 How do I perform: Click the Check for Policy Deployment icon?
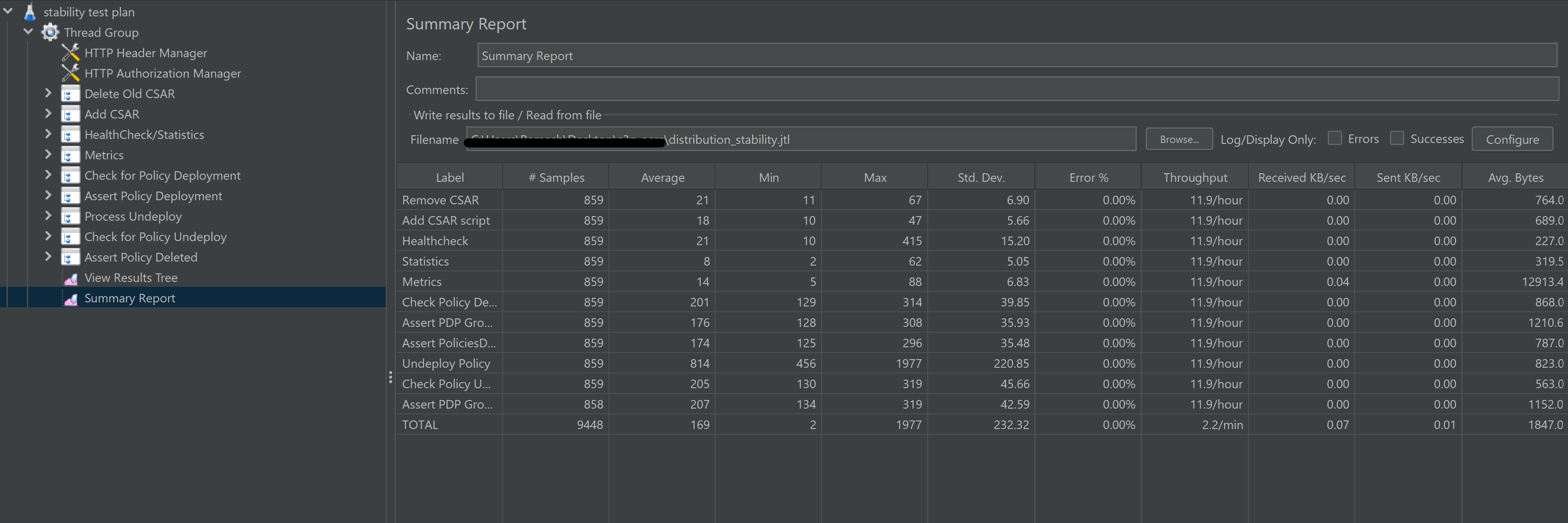point(71,175)
